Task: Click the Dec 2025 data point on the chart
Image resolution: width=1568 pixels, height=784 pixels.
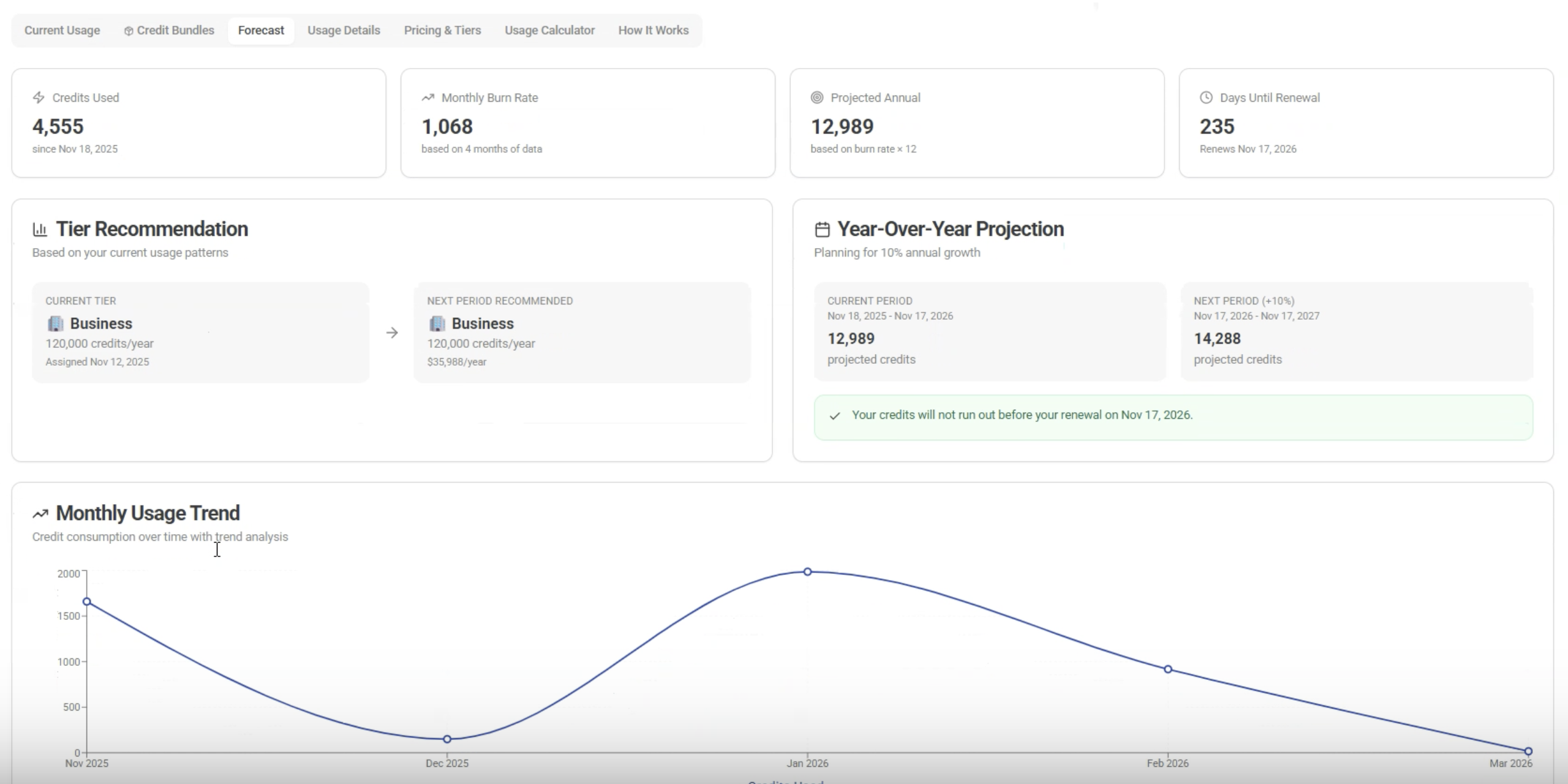Action: tap(447, 739)
